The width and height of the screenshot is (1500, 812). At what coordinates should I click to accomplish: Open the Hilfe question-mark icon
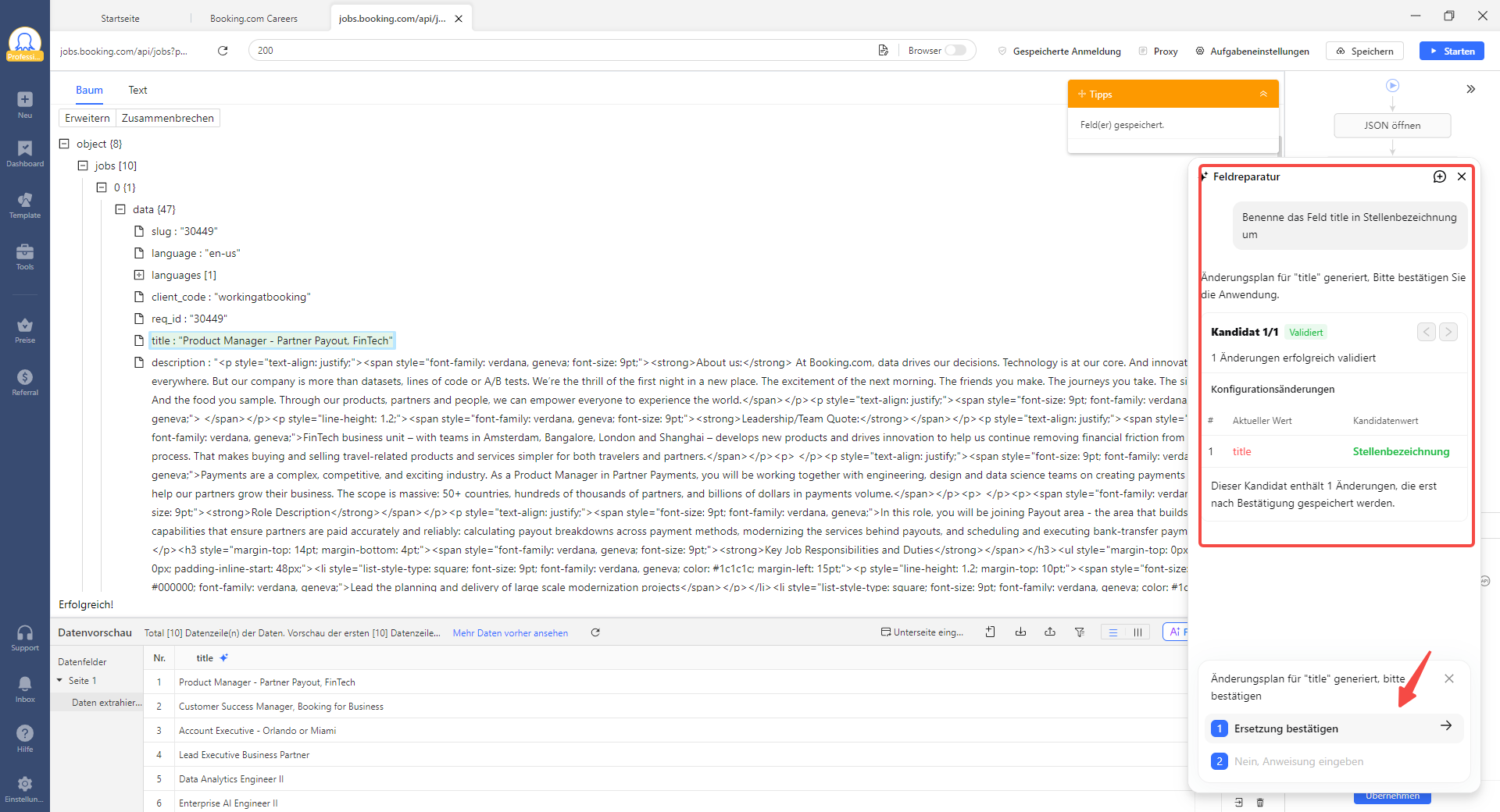25,739
